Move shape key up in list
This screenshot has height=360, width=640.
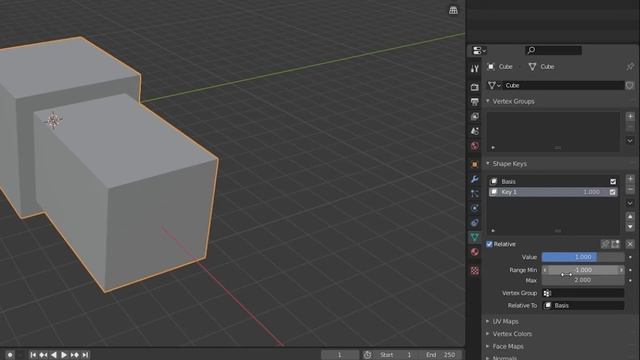(630, 216)
